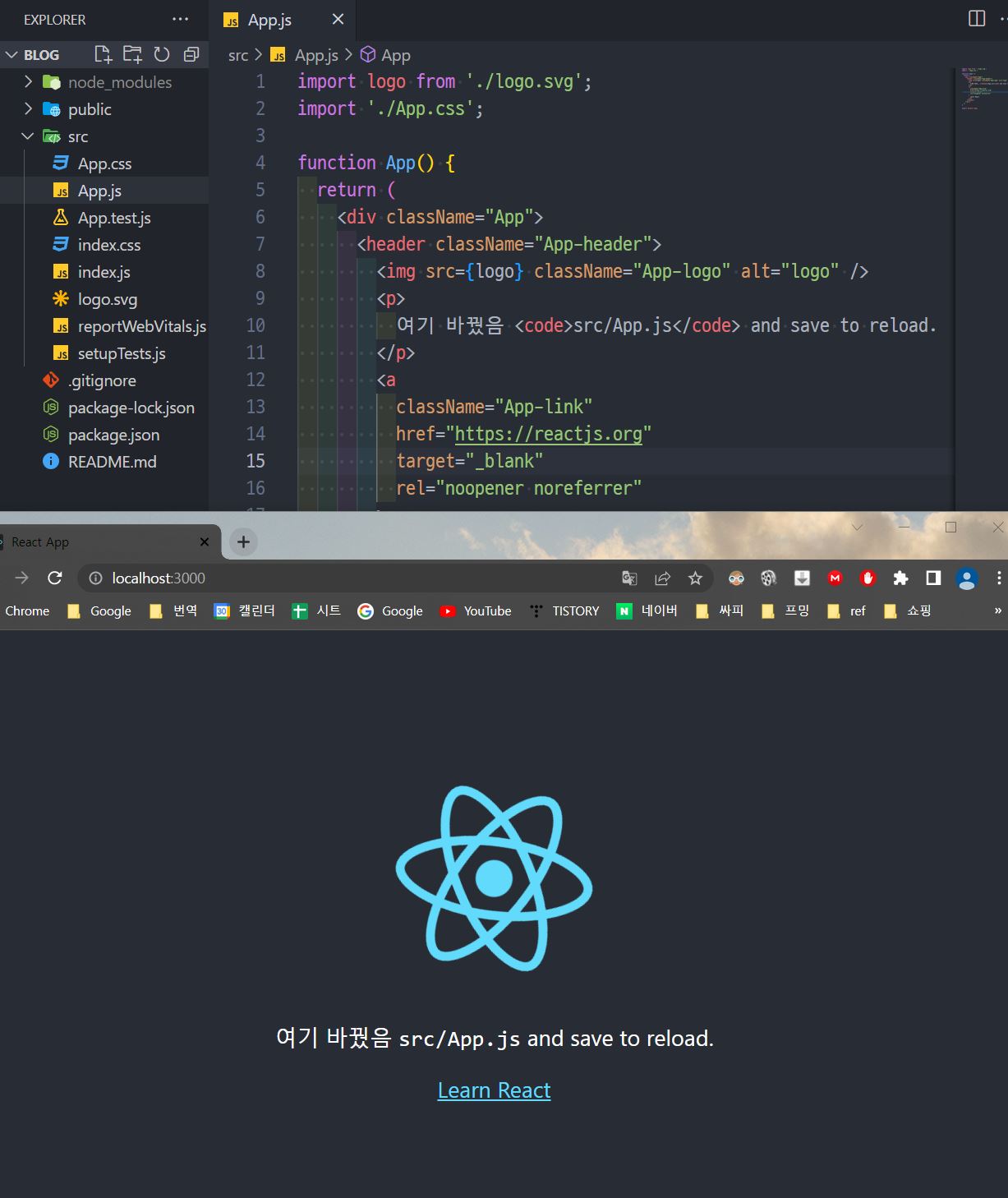Click the red M extension icon
This screenshot has height=1198, width=1008.
[x=835, y=578]
